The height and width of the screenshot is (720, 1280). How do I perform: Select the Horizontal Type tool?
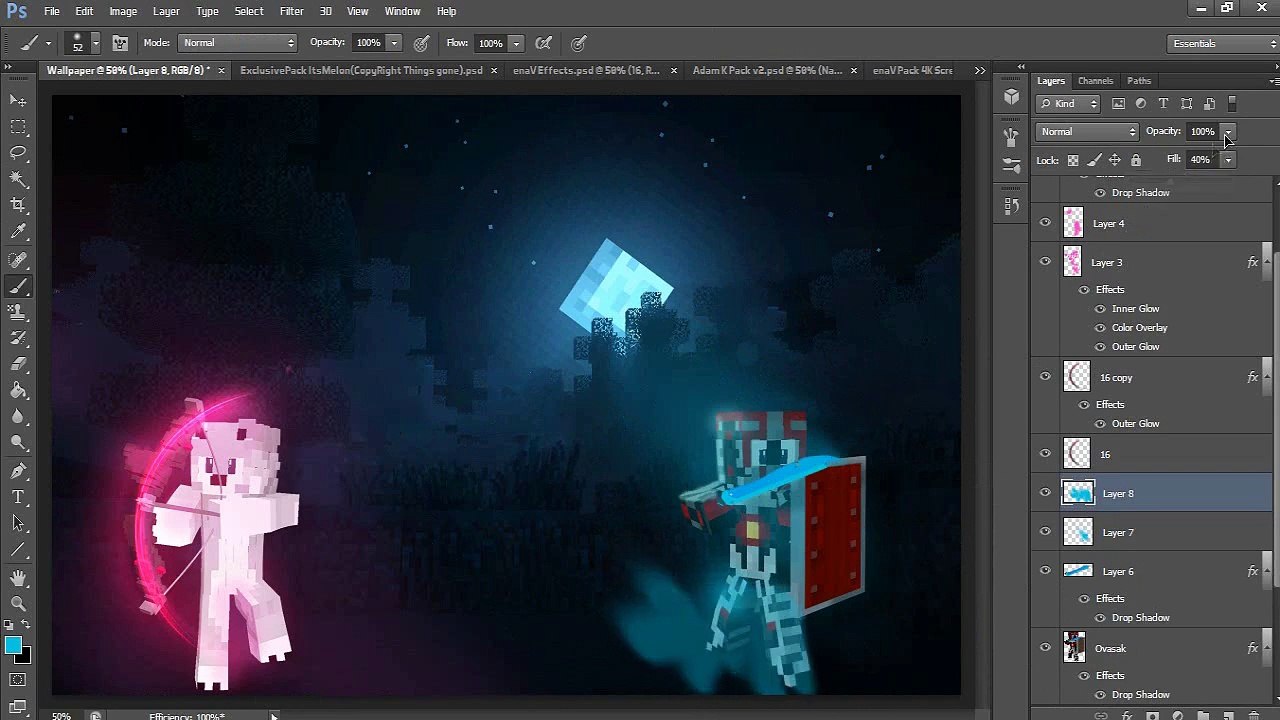[18, 497]
